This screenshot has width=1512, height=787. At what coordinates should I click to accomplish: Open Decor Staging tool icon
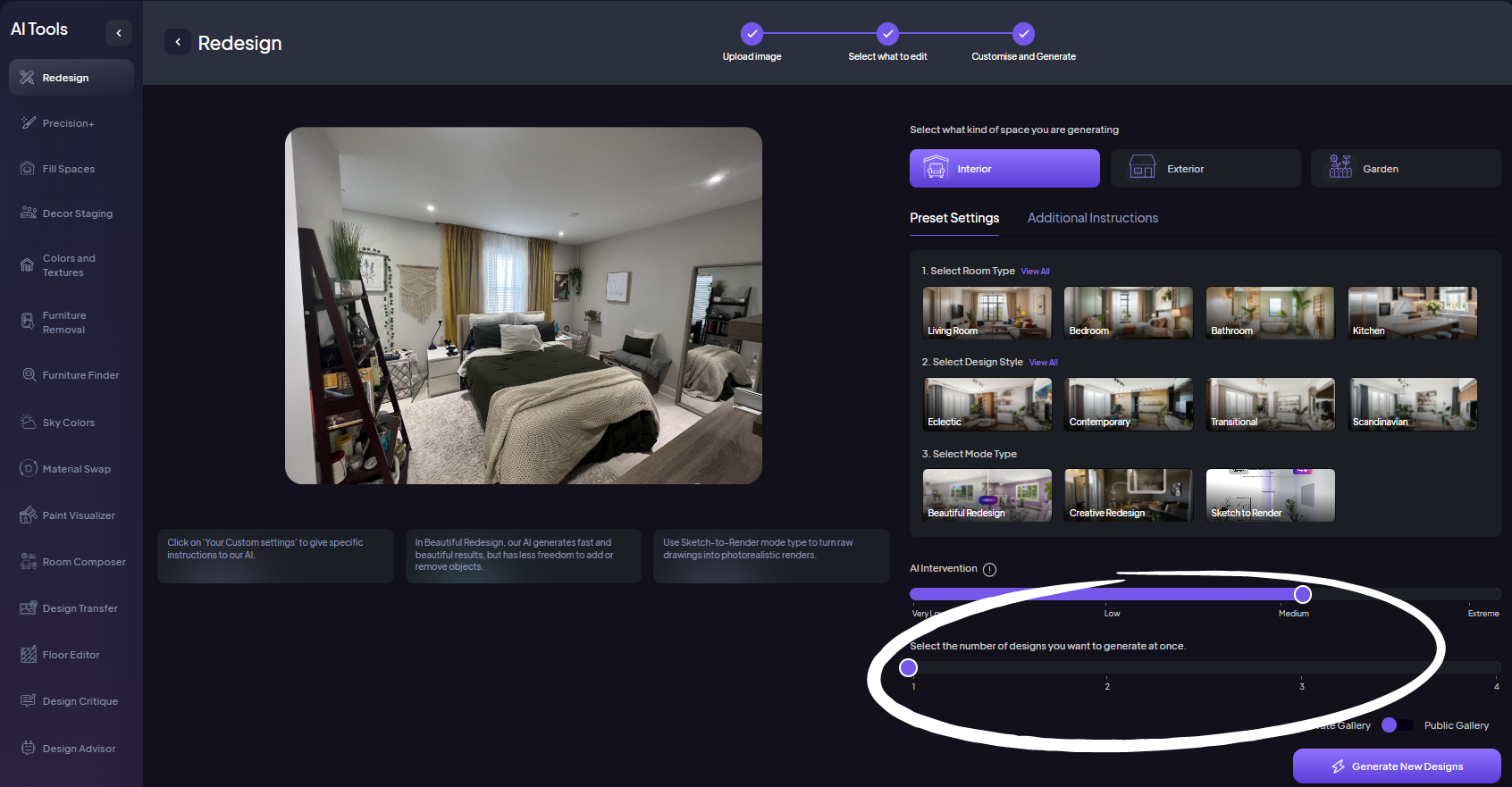pyautogui.click(x=29, y=213)
